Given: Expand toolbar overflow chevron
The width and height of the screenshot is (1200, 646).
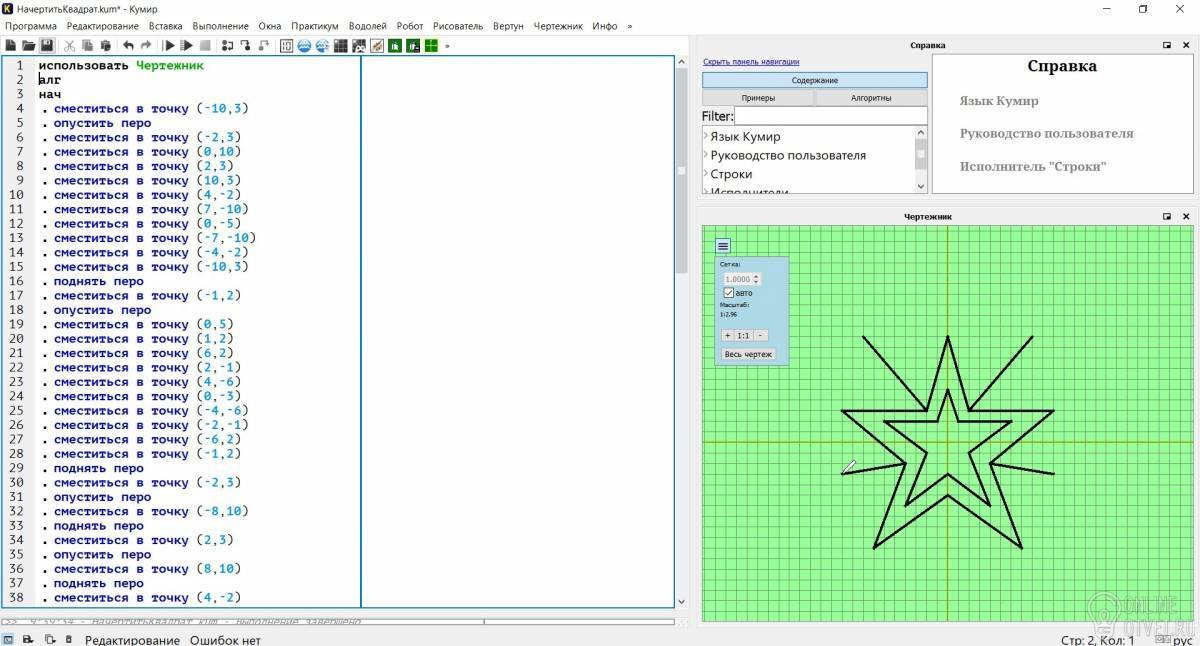Looking at the screenshot, I should [x=447, y=45].
